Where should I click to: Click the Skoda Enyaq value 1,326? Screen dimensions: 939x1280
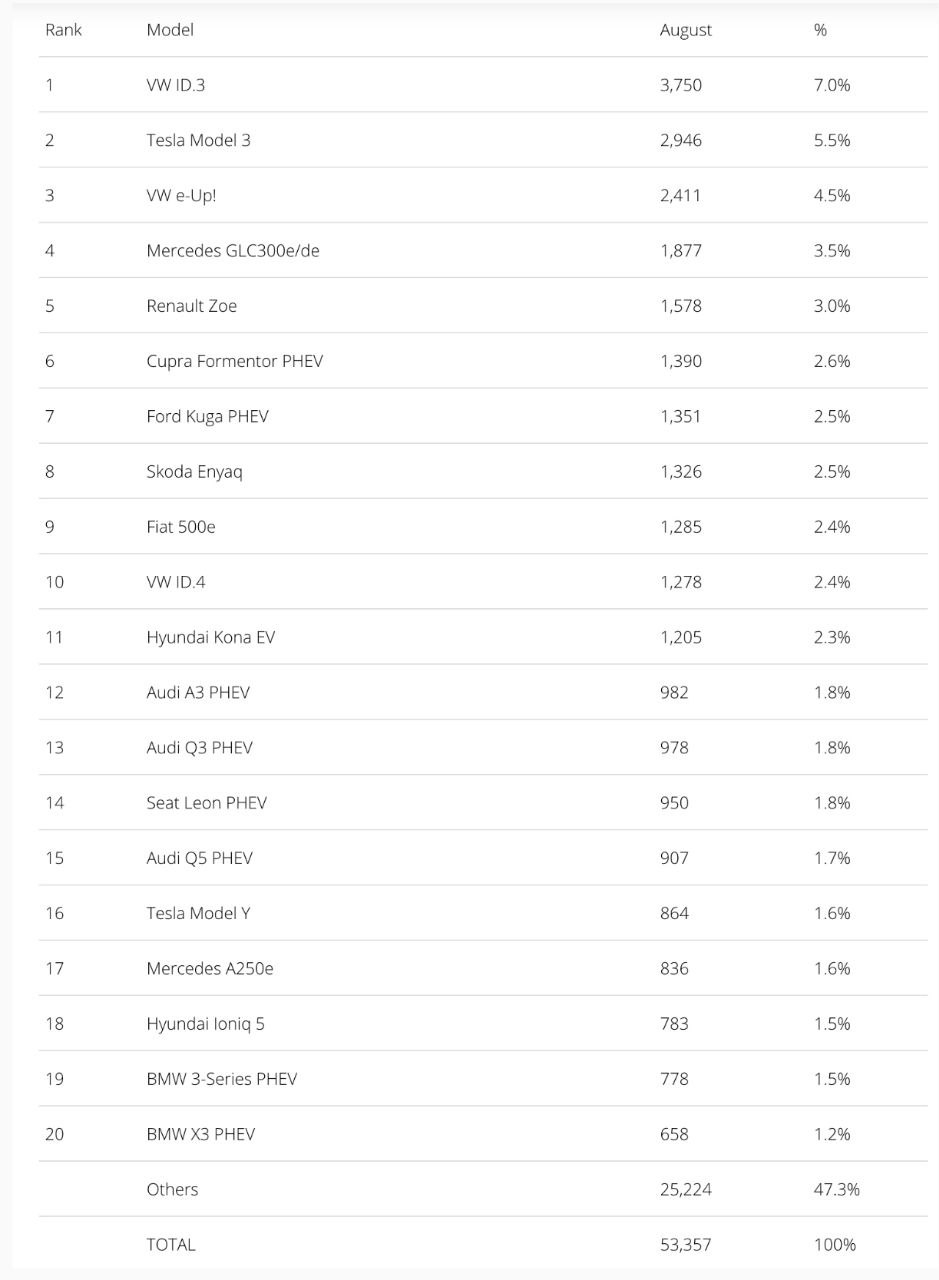coord(681,471)
